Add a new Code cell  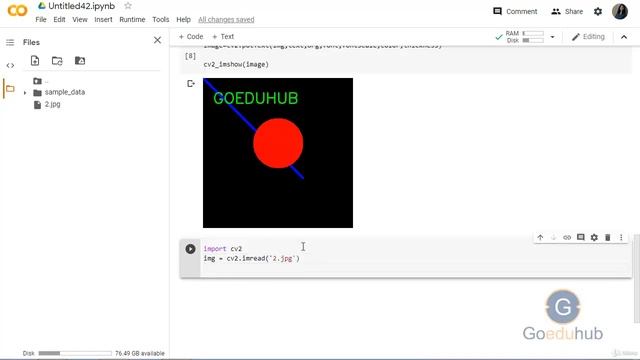click(x=191, y=37)
